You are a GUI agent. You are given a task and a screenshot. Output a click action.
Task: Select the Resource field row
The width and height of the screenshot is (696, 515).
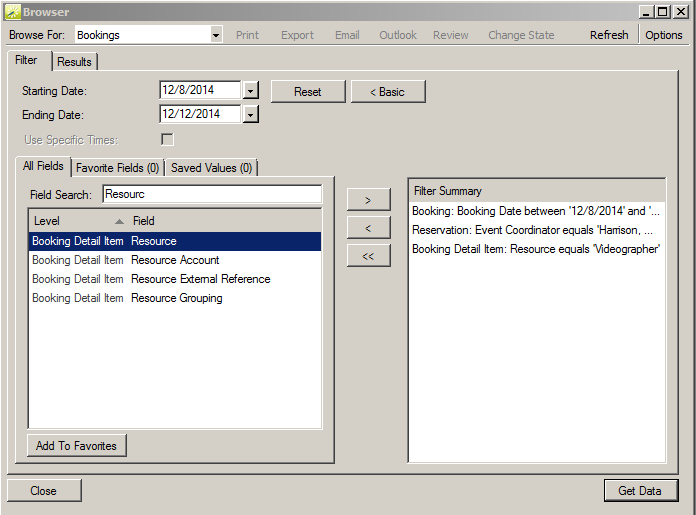pyautogui.click(x=175, y=241)
